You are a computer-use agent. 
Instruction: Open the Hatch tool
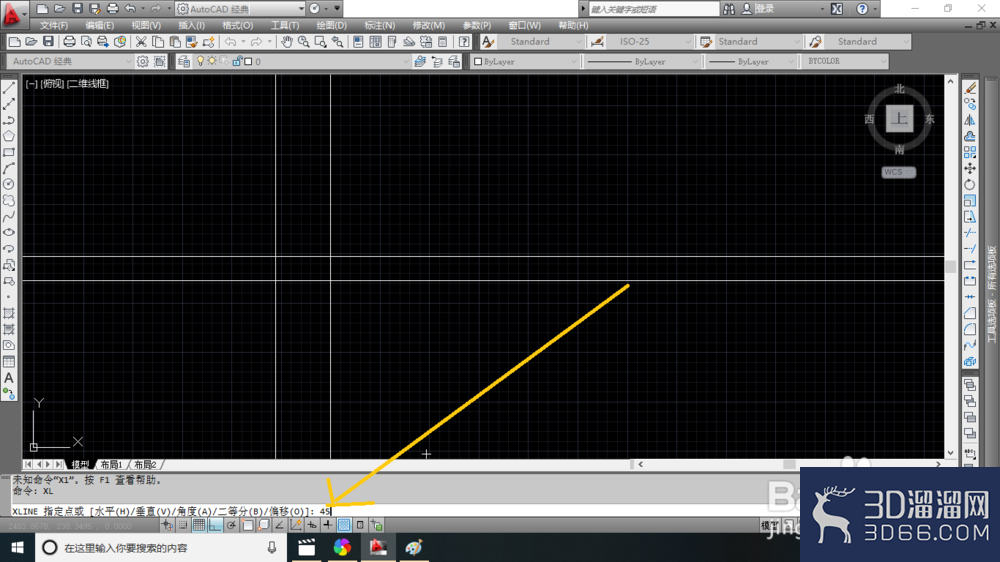(x=9, y=313)
